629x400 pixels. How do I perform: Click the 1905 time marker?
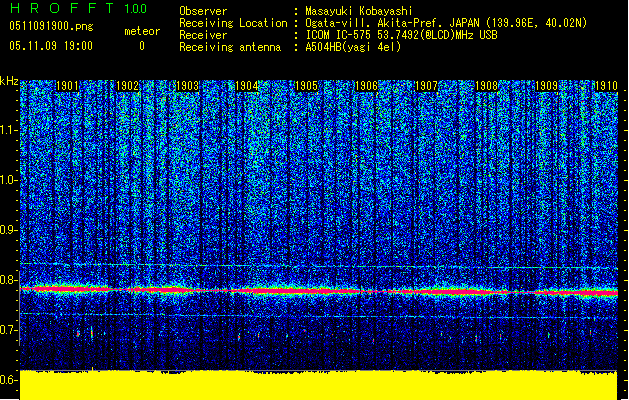[306, 86]
